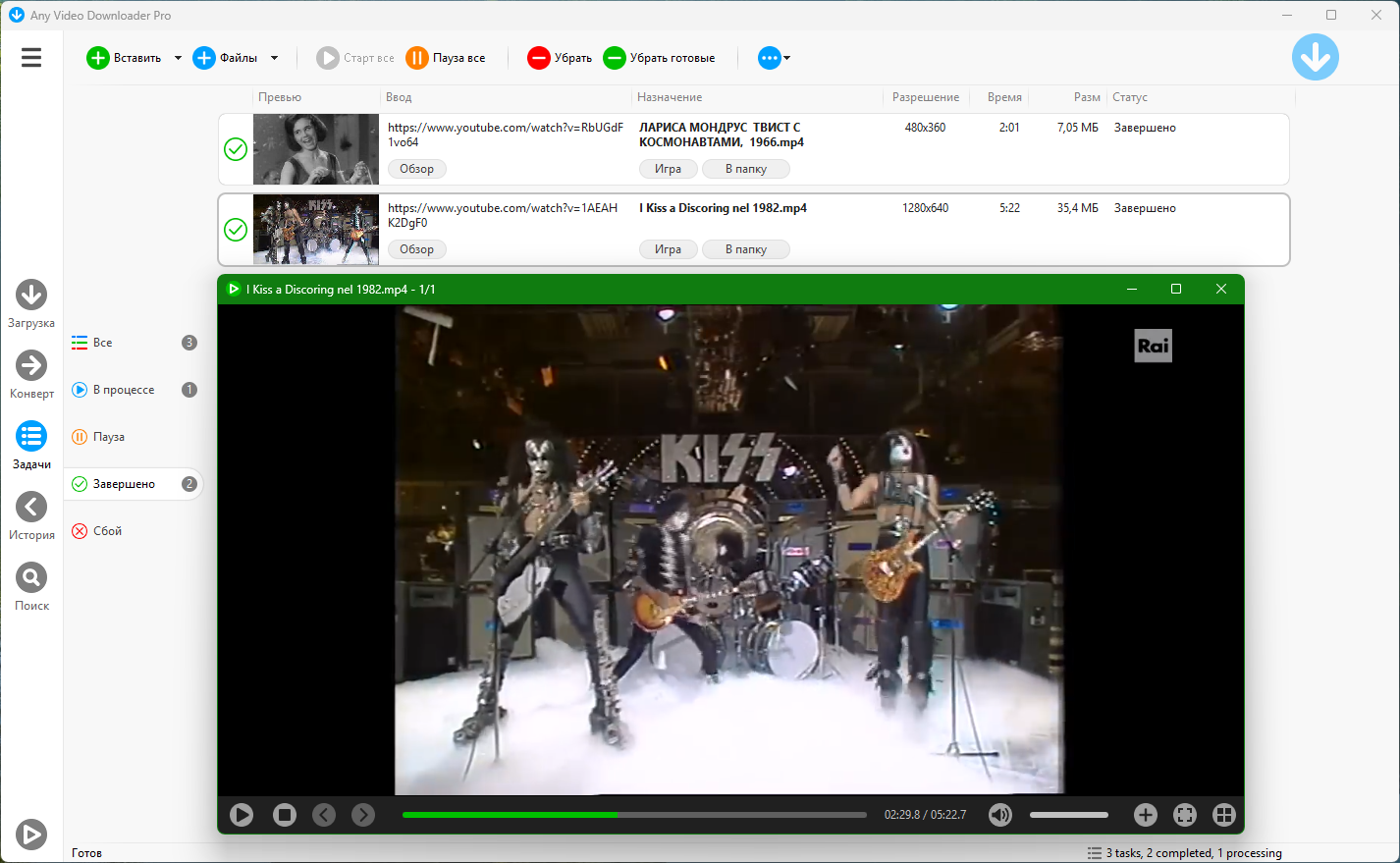
Task: Click the player icon at sidebar bottom
Action: point(30,835)
